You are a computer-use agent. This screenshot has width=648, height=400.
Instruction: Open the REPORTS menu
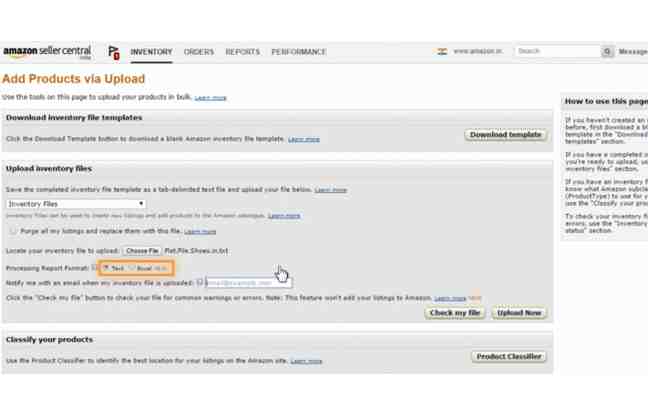click(x=243, y=52)
